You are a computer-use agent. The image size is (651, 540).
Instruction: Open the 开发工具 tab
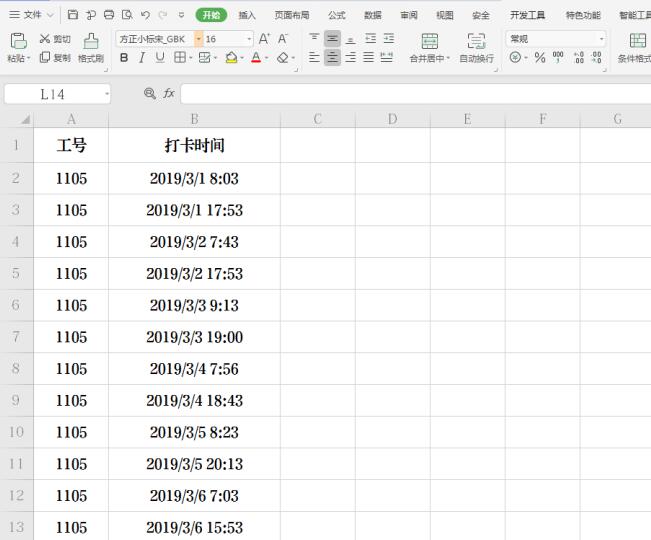(527, 15)
